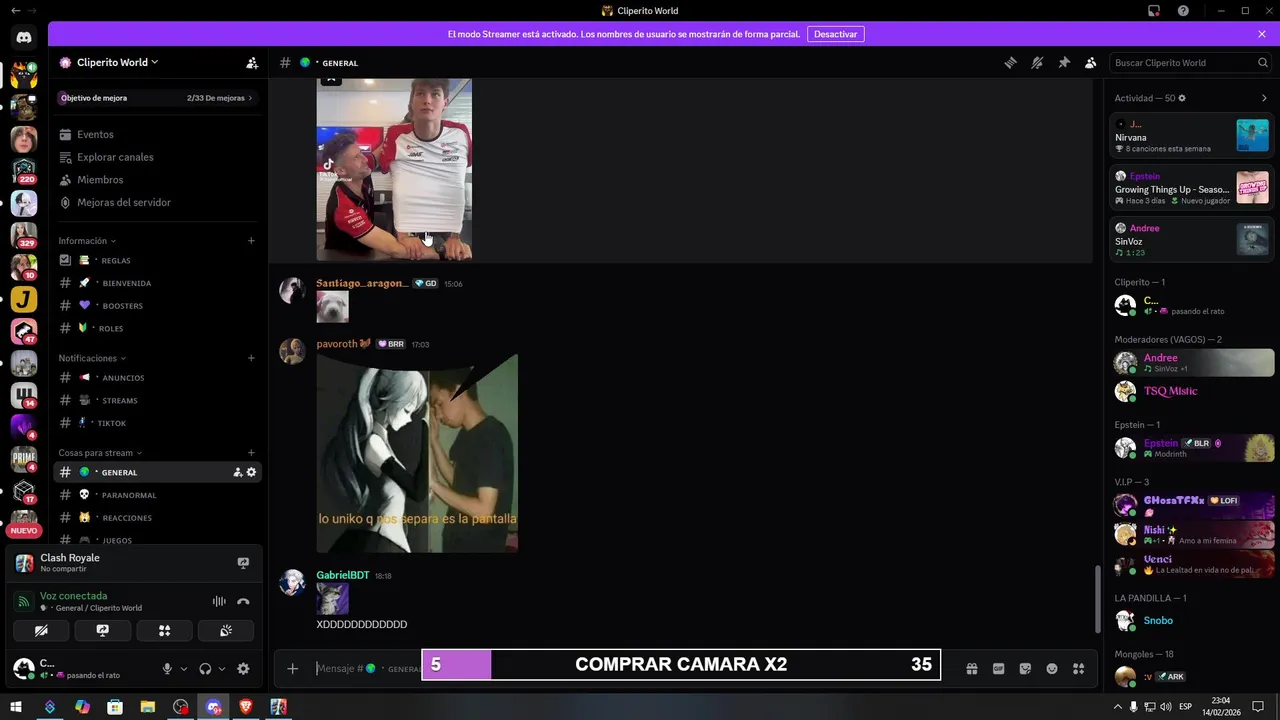Start an activity in voice panel
1280x720 pixels.
tap(164, 631)
